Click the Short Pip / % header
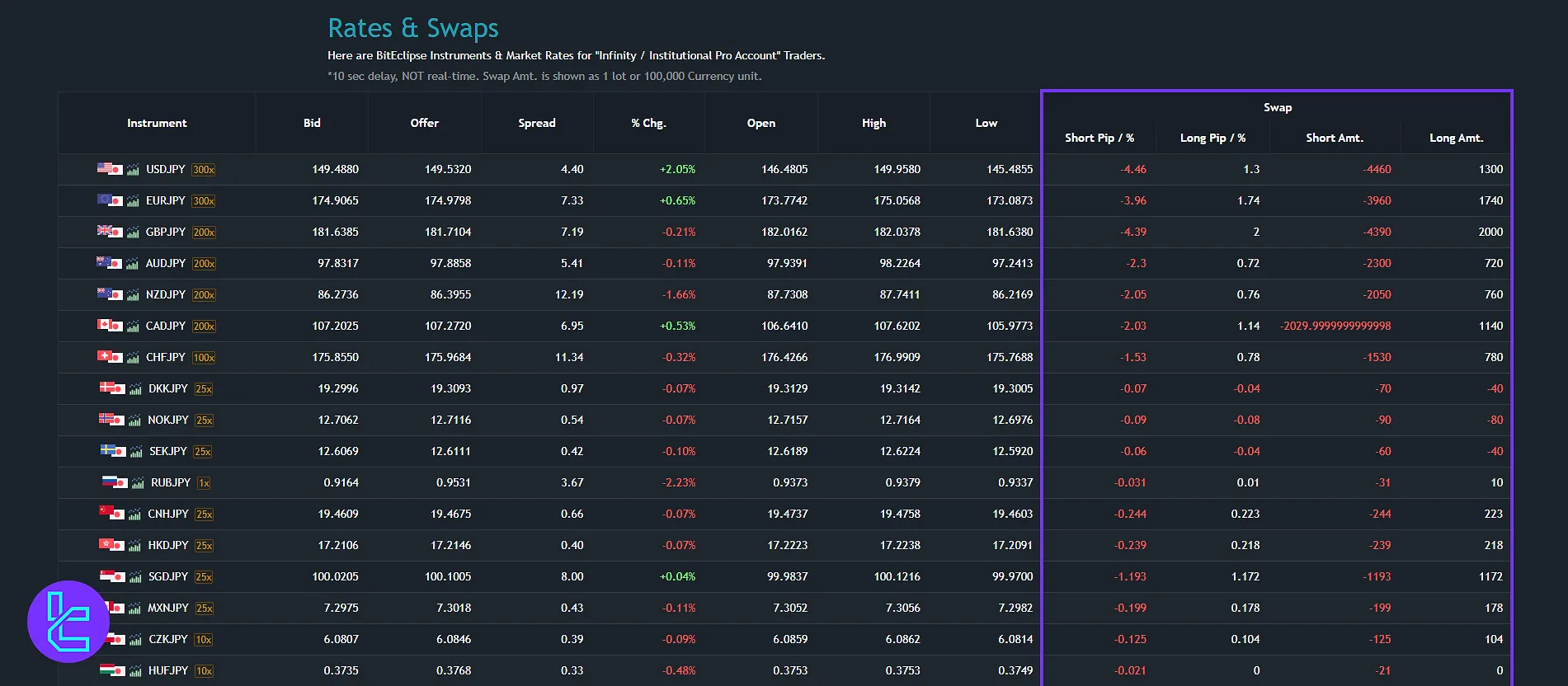Image resolution: width=1568 pixels, height=686 pixels. [x=1099, y=138]
